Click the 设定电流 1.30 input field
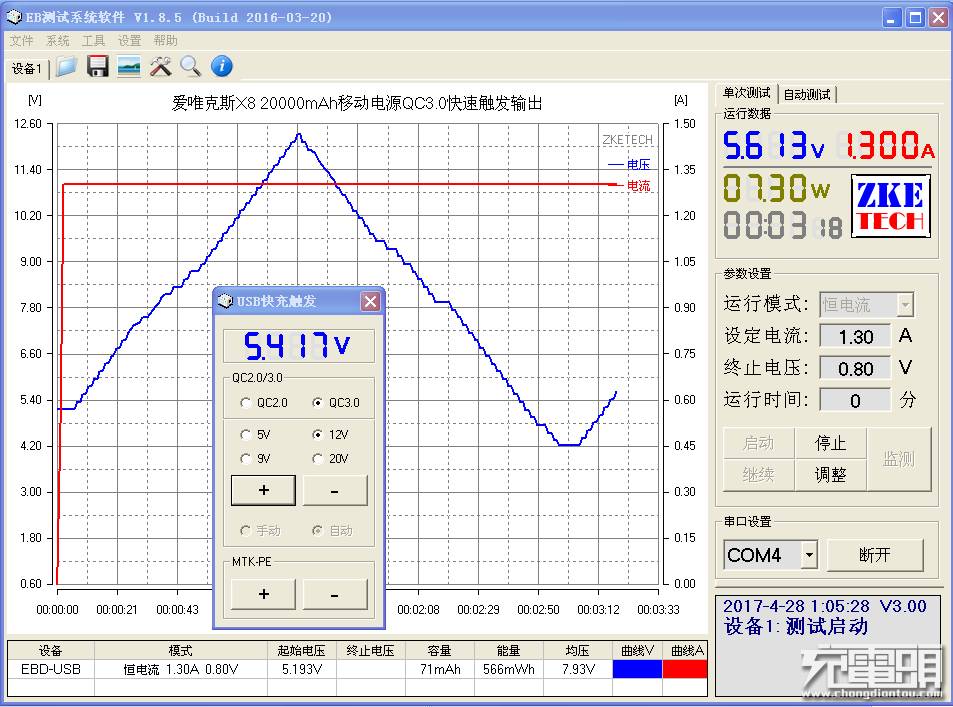Viewport: 953px width, 707px height. point(855,336)
